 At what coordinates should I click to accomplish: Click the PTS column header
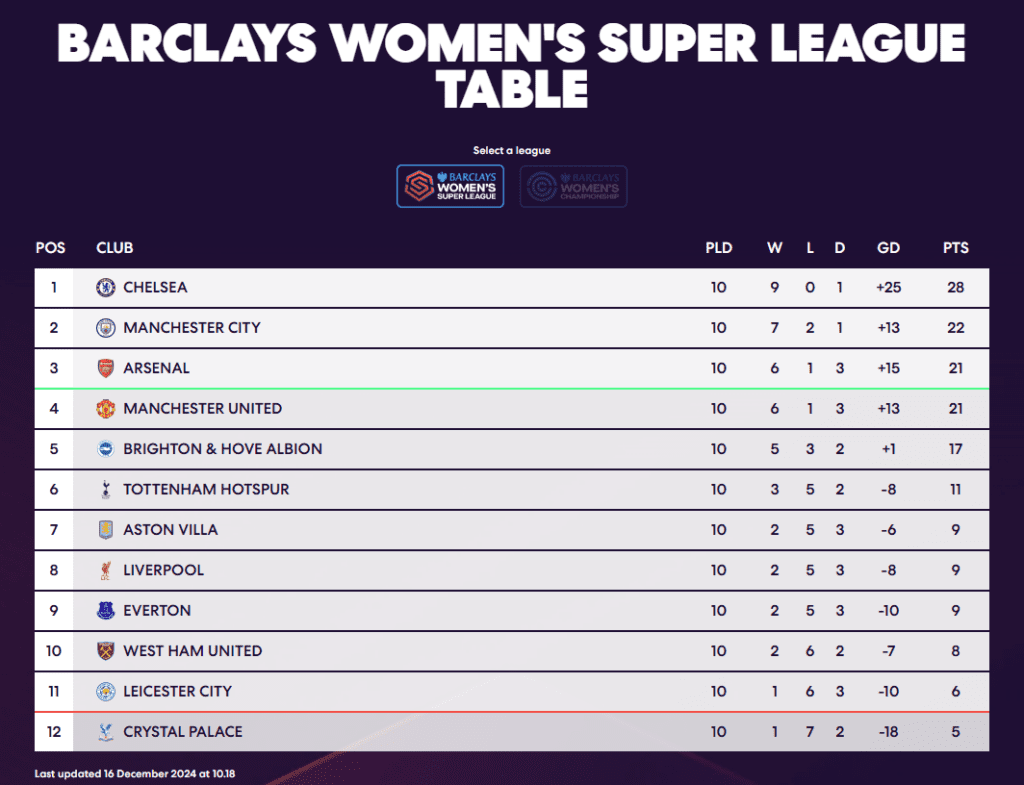(955, 248)
